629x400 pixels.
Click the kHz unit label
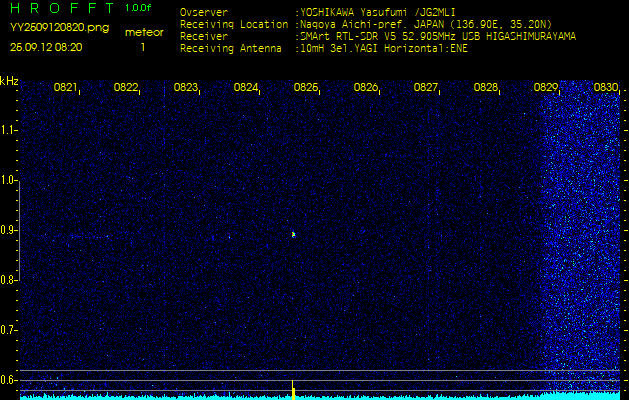point(9,81)
